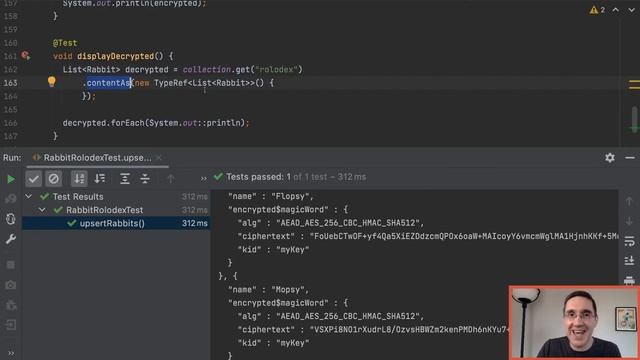
Task: Select the upsertRabbits() test row
Action: pyautogui.click(x=116, y=223)
